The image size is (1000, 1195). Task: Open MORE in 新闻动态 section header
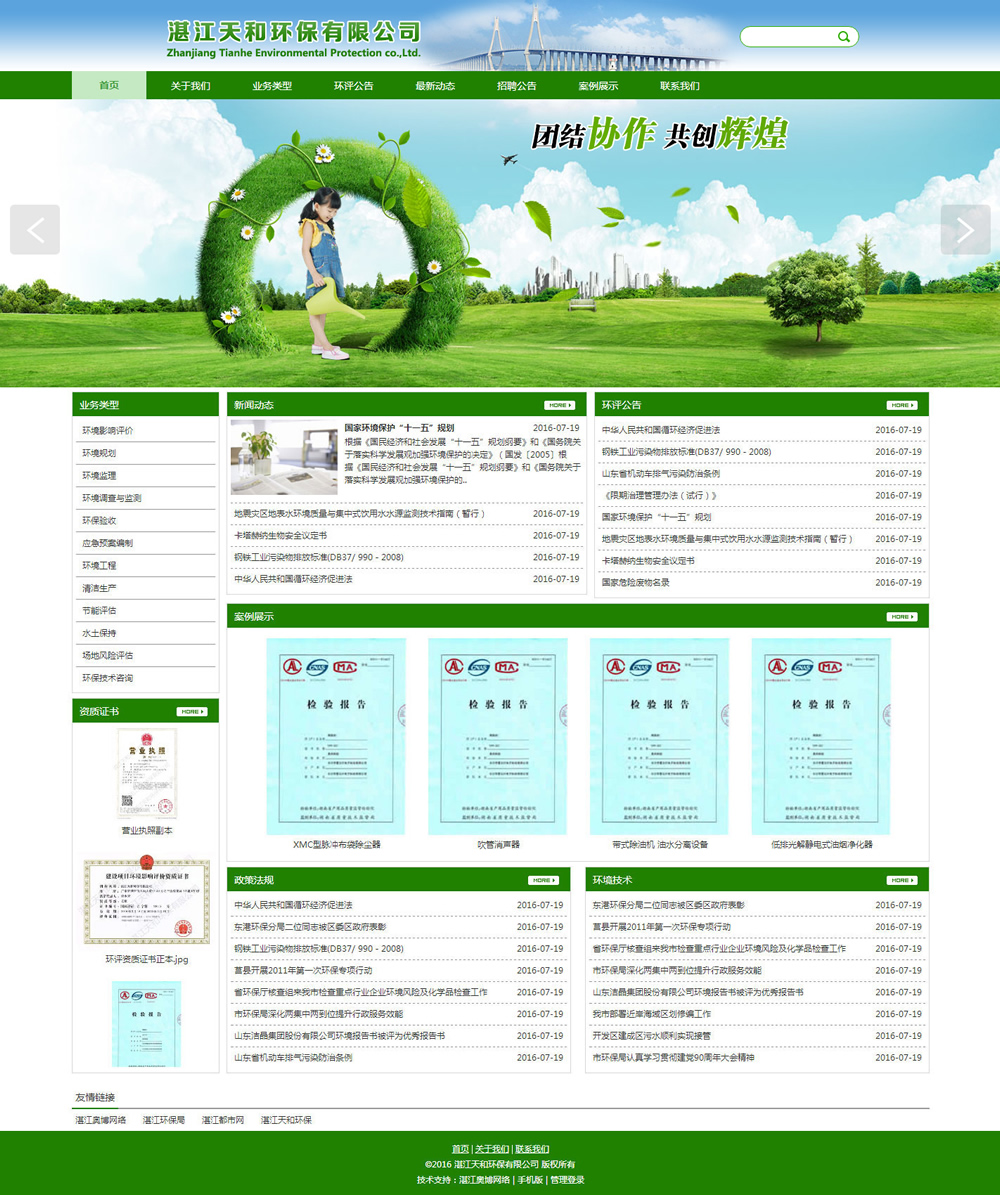coord(560,405)
